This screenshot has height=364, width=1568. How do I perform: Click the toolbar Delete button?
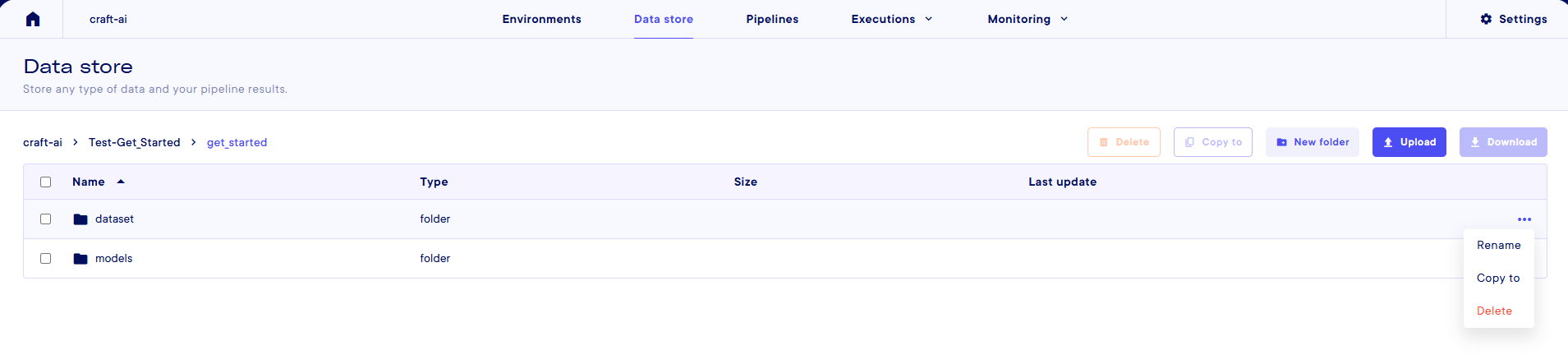point(1124,142)
